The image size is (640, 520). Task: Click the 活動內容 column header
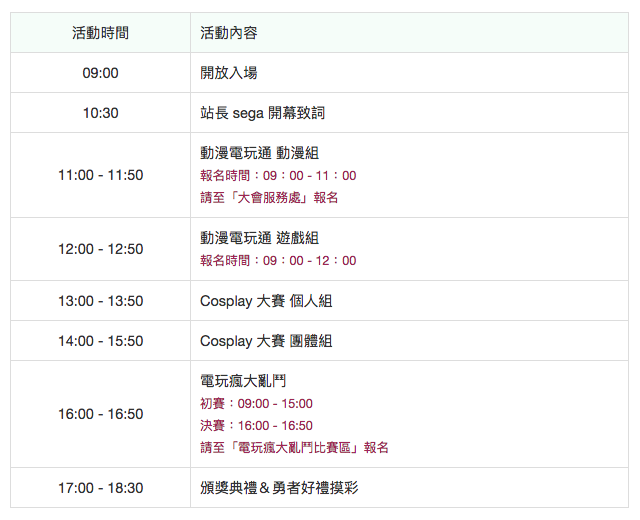228,33
